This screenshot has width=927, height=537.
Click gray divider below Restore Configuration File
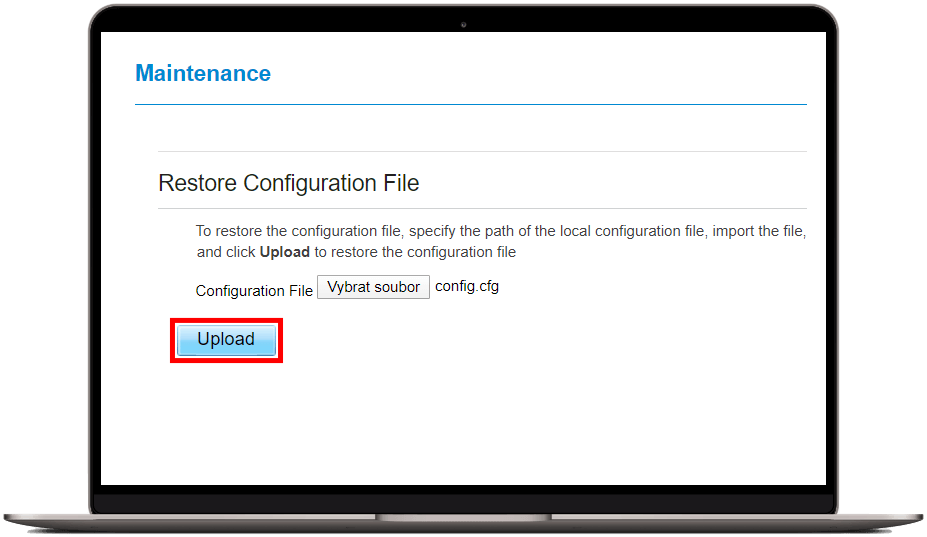[482, 208]
